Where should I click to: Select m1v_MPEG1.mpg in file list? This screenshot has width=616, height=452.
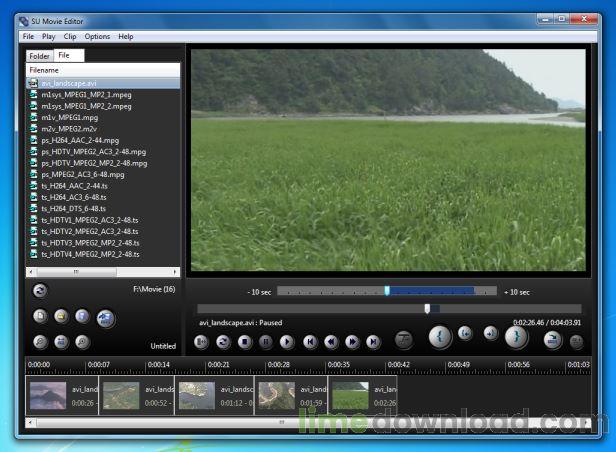(70, 117)
